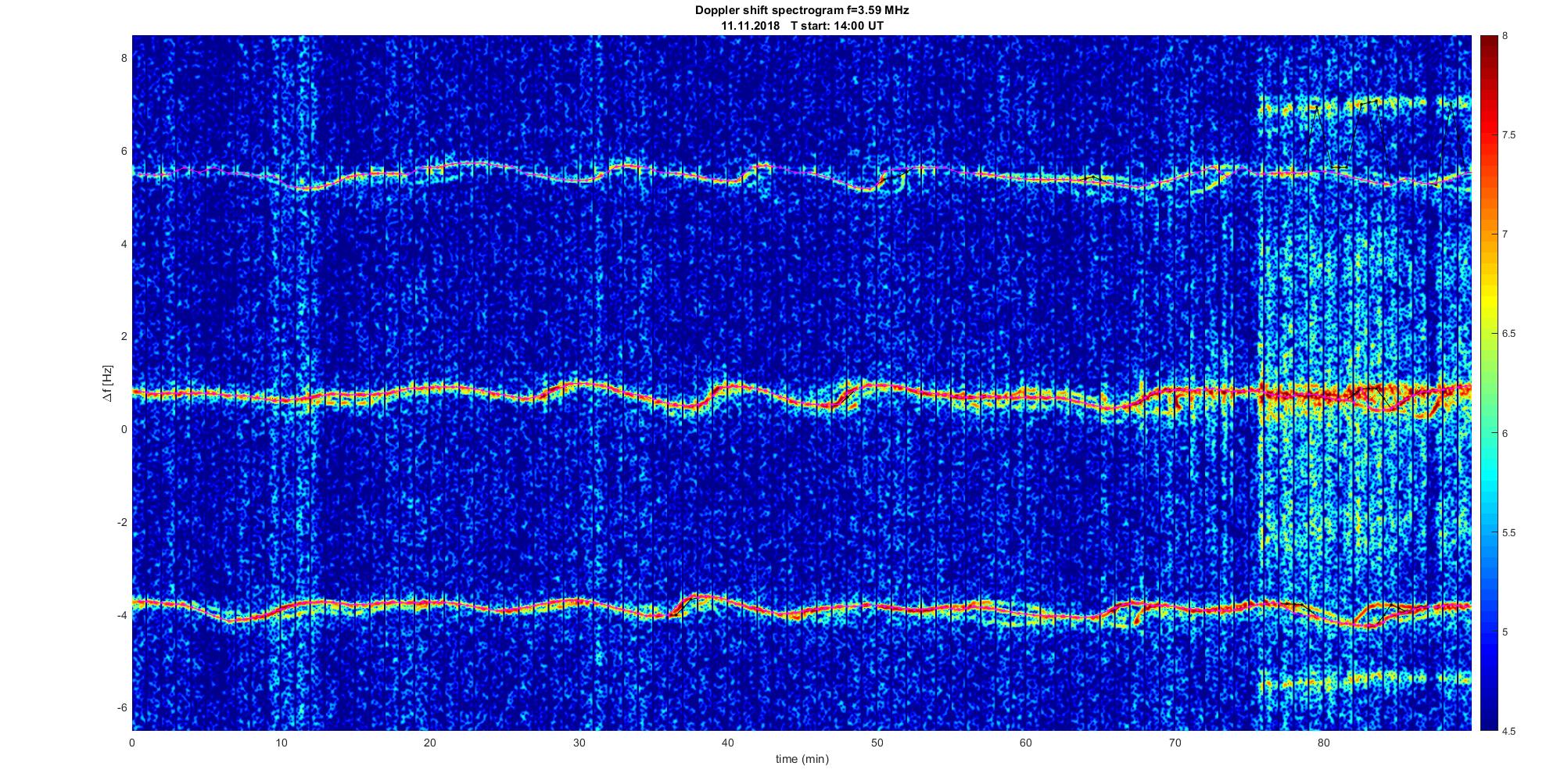The height and width of the screenshot is (784, 1564).
Task: Click the subtitle '11.11.2018 T start: 14:00 UT'
Action: [x=802, y=26]
